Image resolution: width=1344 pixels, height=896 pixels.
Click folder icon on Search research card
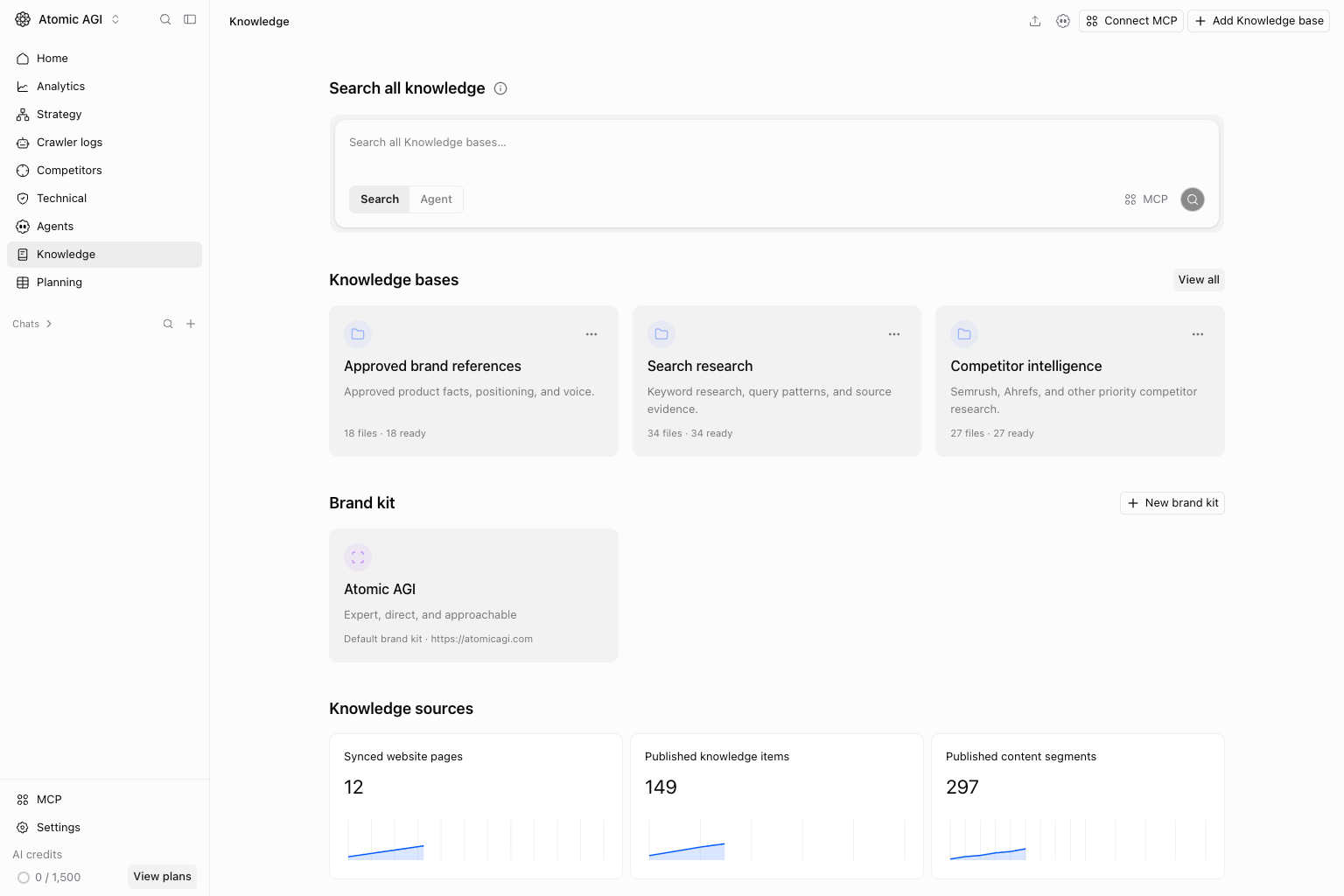point(661,334)
